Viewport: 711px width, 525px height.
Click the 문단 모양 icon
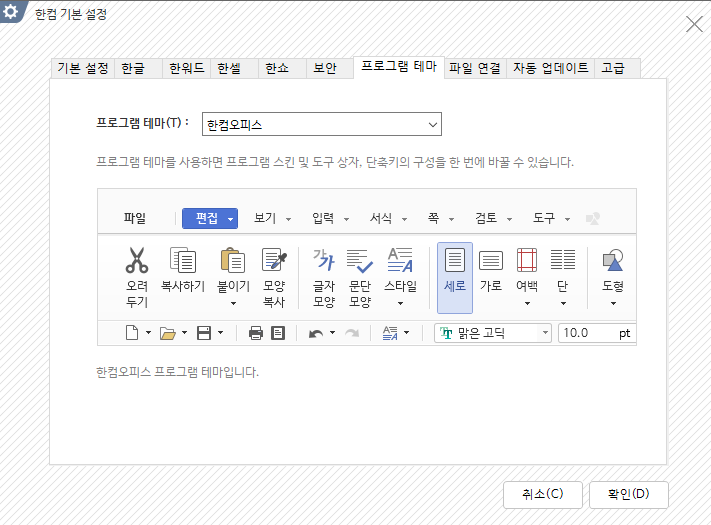[360, 261]
